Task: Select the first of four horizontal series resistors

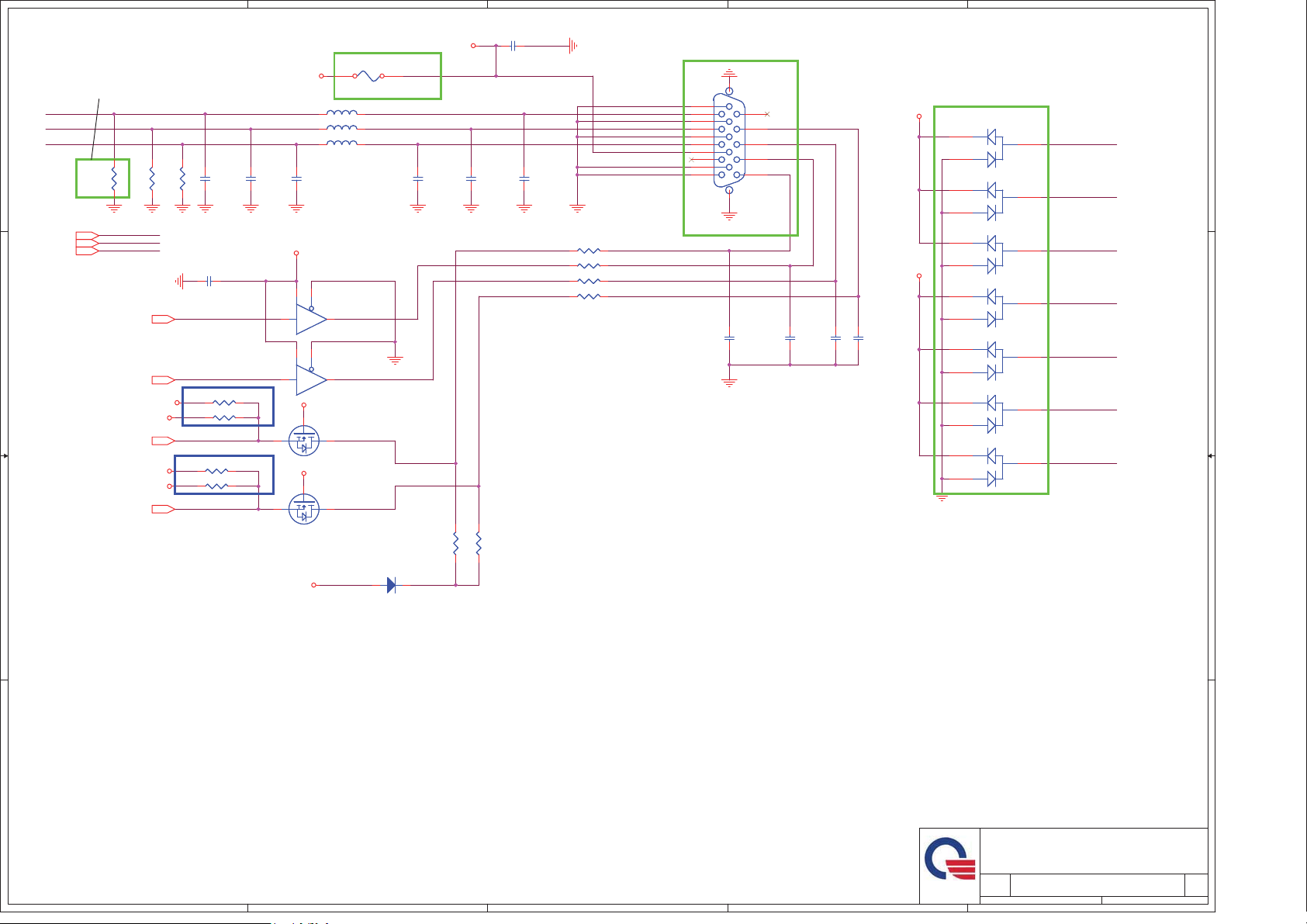Action: click(x=589, y=251)
